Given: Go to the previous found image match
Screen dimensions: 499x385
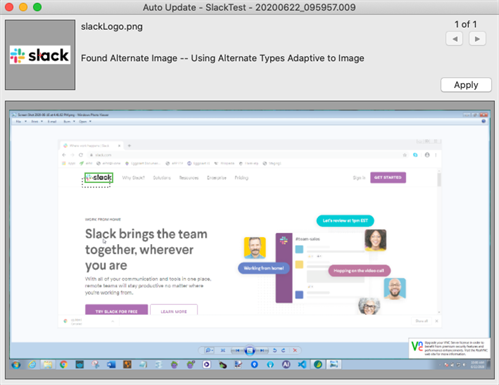Looking at the screenshot, I should [454, 39].
